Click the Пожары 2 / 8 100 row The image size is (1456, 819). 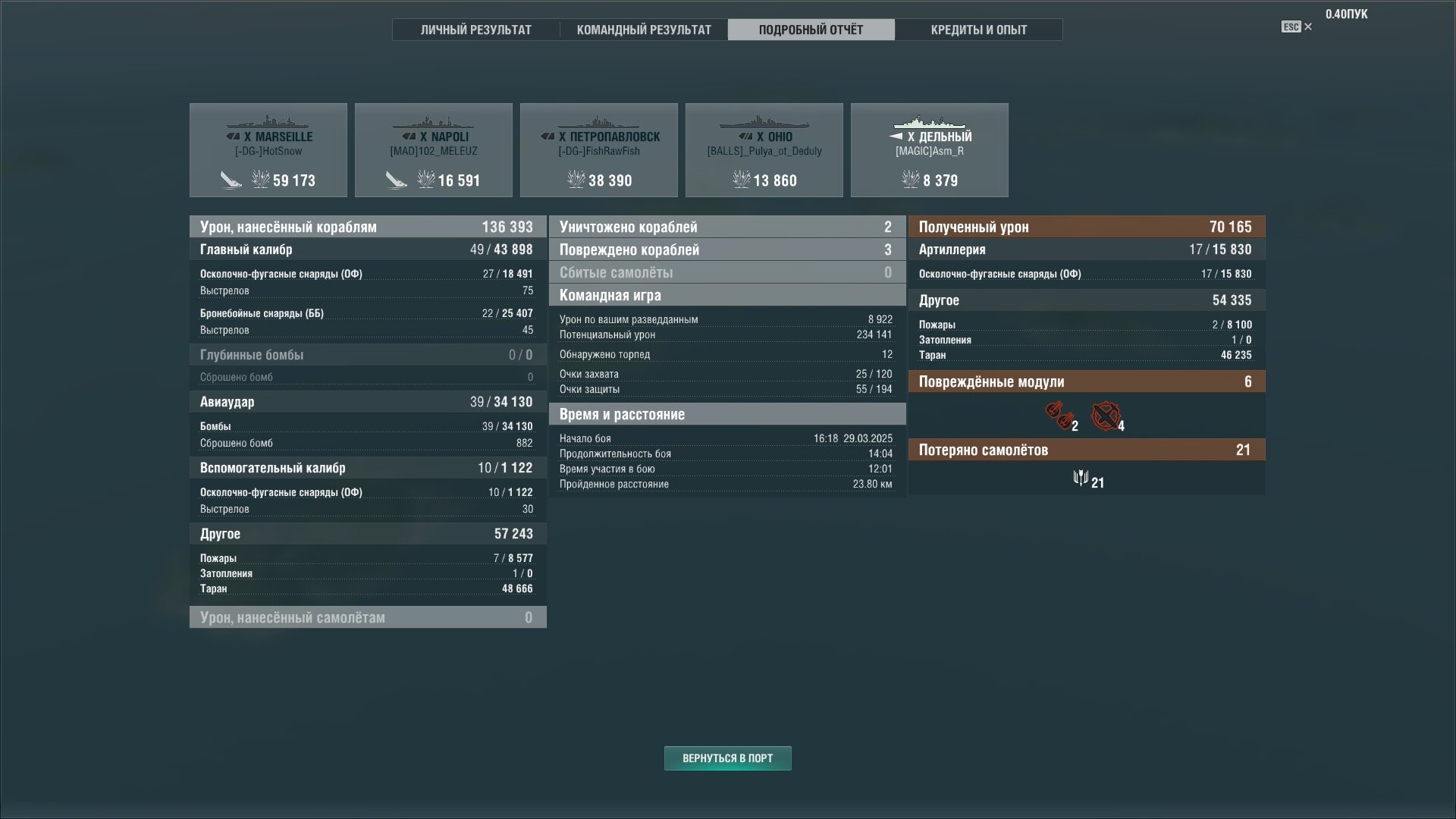(x=1085, y=325)
